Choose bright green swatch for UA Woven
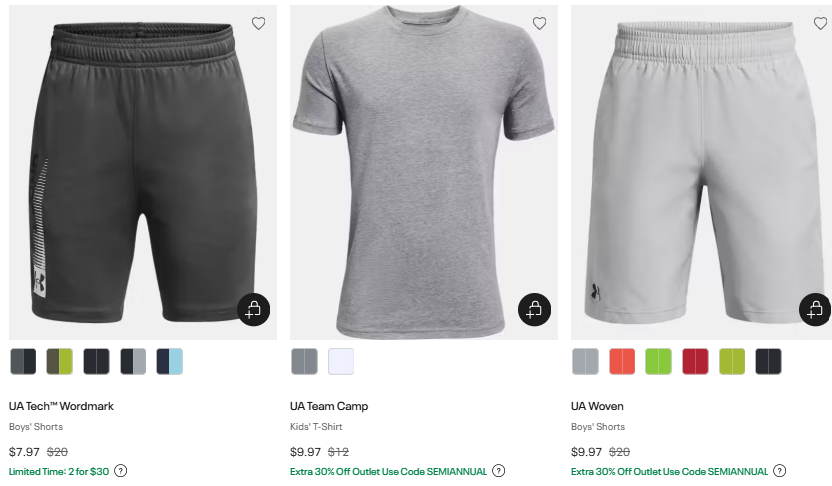Viewport: 832px width, 486px height. click(x=658, y=361)
